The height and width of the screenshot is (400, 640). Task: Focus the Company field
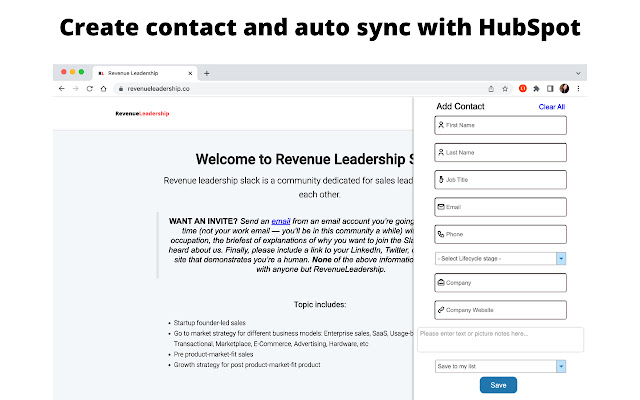coord(500,283)
